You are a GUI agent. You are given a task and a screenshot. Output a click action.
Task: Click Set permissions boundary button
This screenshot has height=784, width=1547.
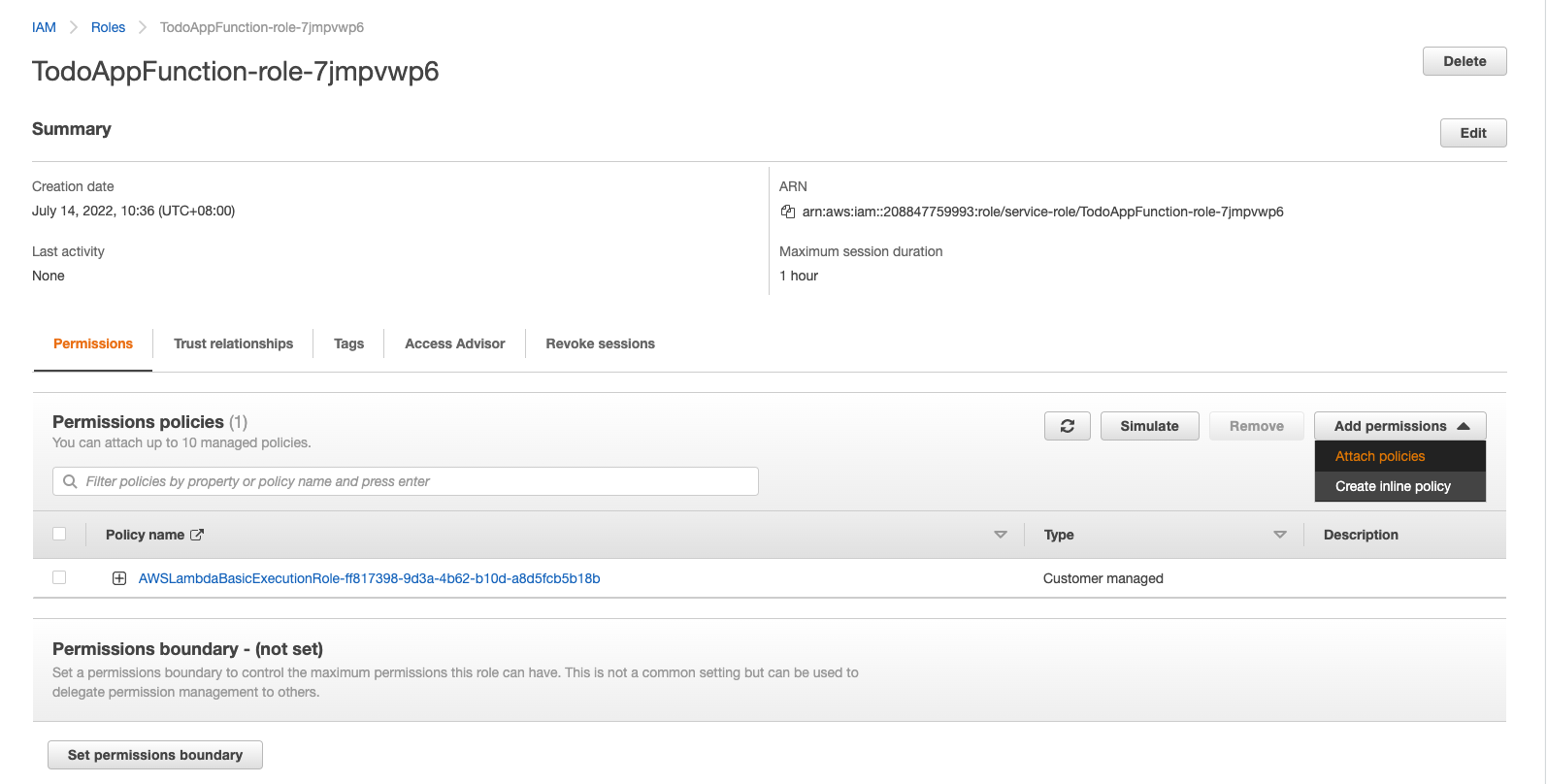pos(155,755)
